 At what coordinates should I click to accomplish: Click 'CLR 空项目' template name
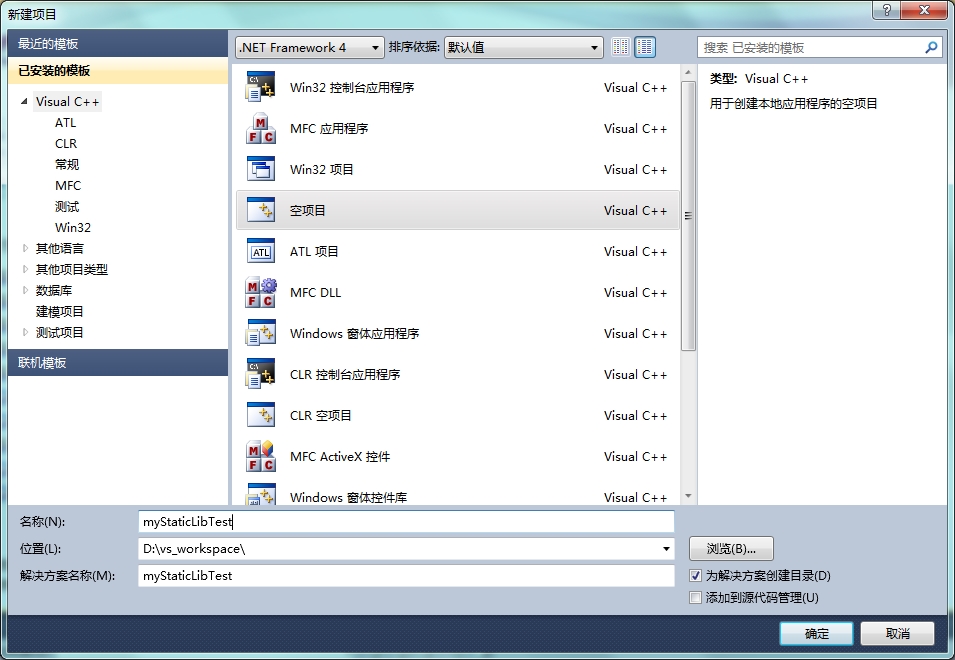click(320, 415)
